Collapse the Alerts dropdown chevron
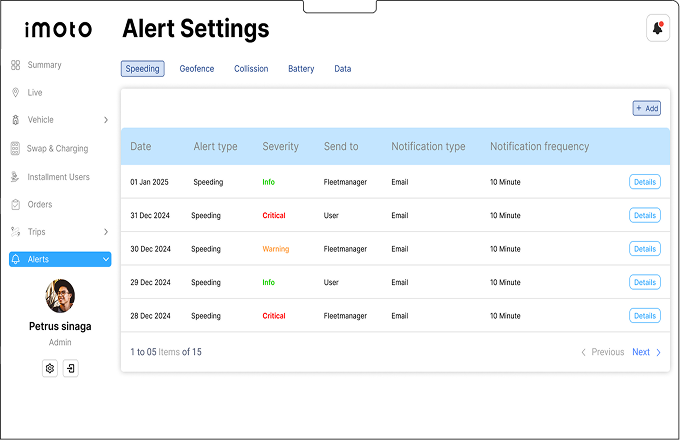 106,260
